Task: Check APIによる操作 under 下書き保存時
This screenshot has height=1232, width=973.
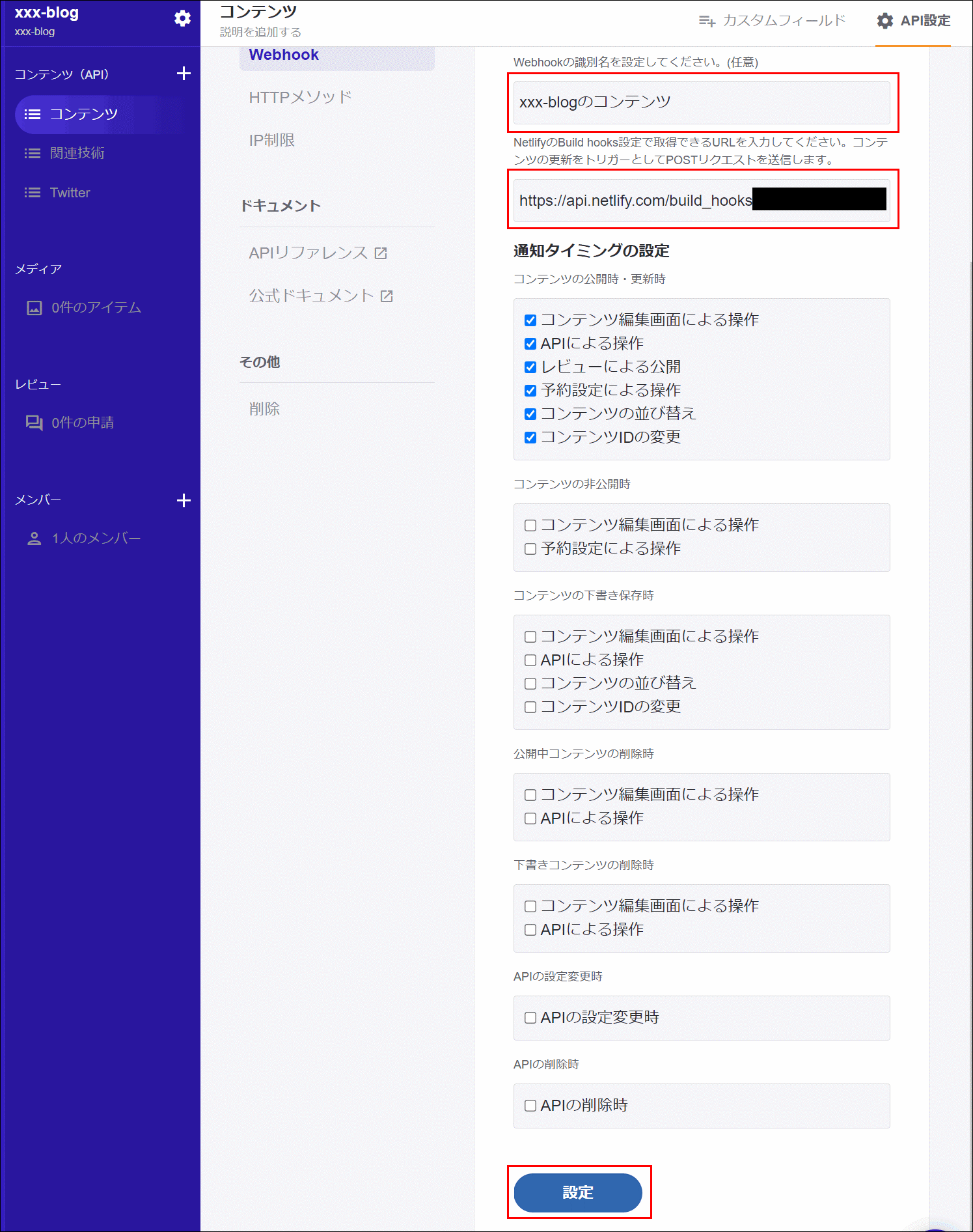Action: 530,660
